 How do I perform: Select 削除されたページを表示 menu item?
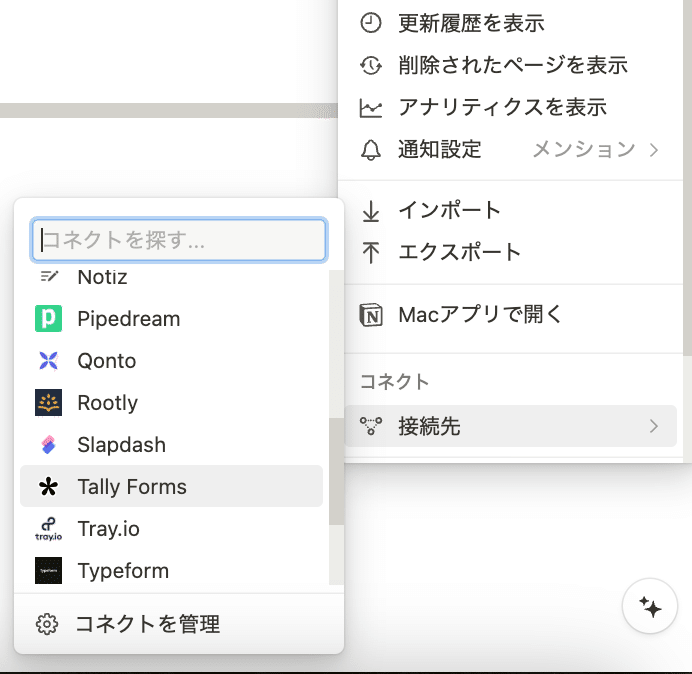pos(510,65)
